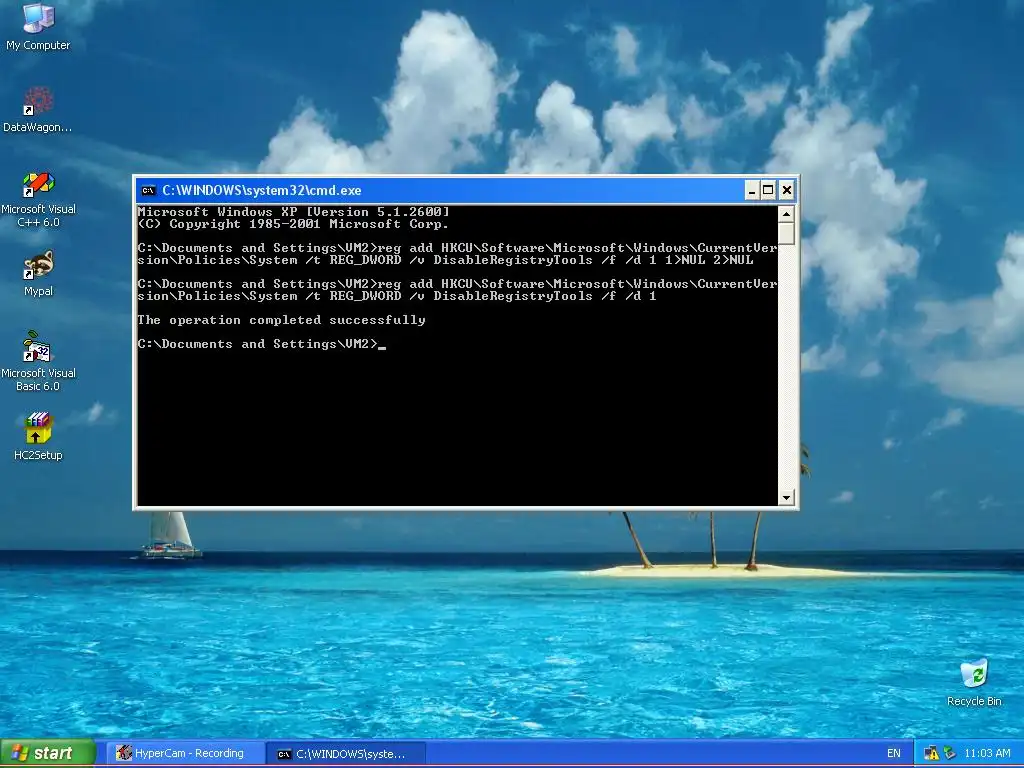Minimize the cmd.exe window
Viewport: 1024px width, 768px height.
coord(752,190)
